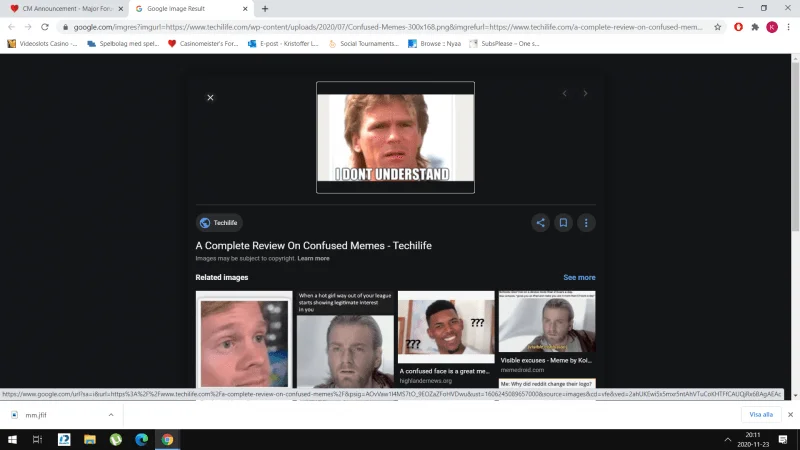
Task: Close the Google image preview panel
Action: click(210, 97)
